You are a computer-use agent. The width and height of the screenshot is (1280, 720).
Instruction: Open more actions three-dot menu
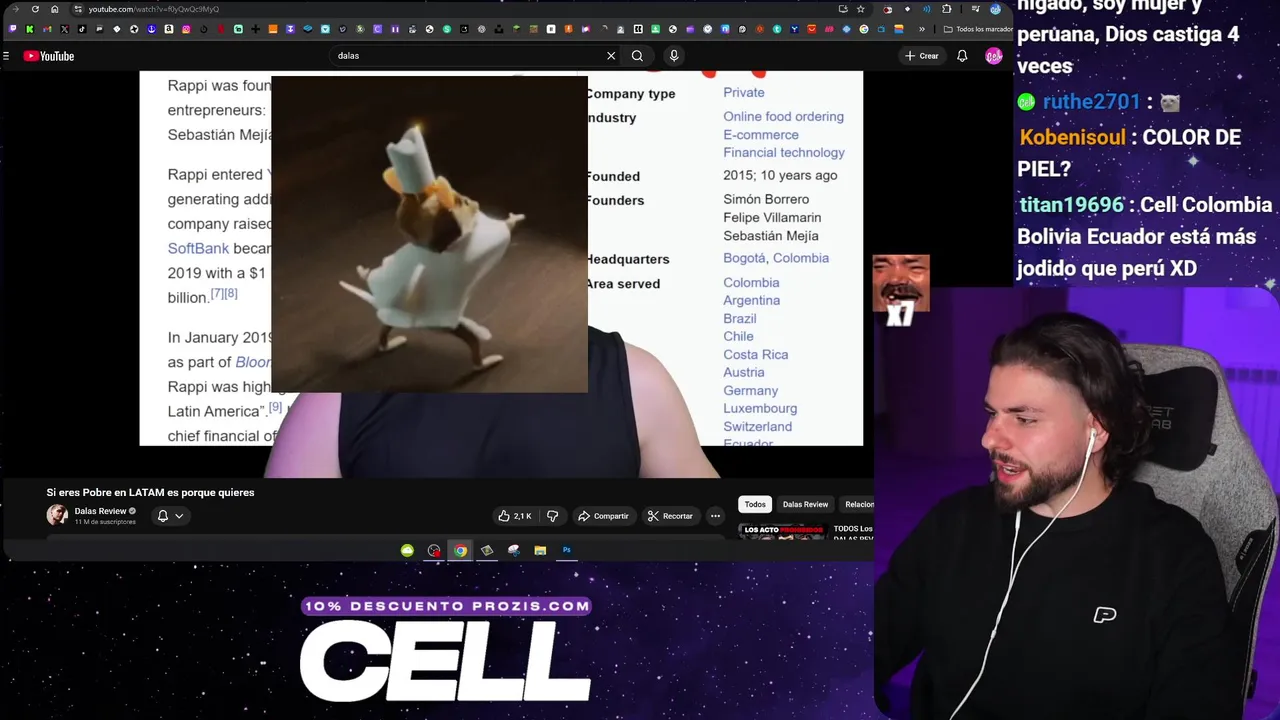[x=715, y=516]
